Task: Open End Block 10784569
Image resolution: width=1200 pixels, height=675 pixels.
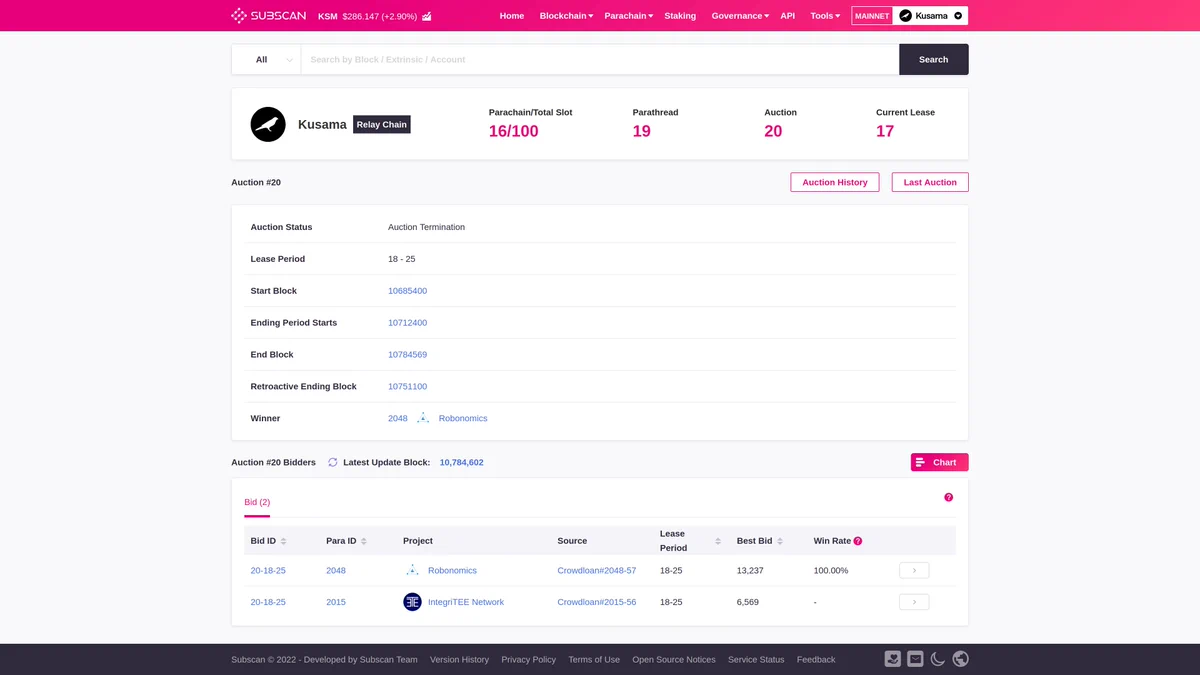Action: point(407,355)
